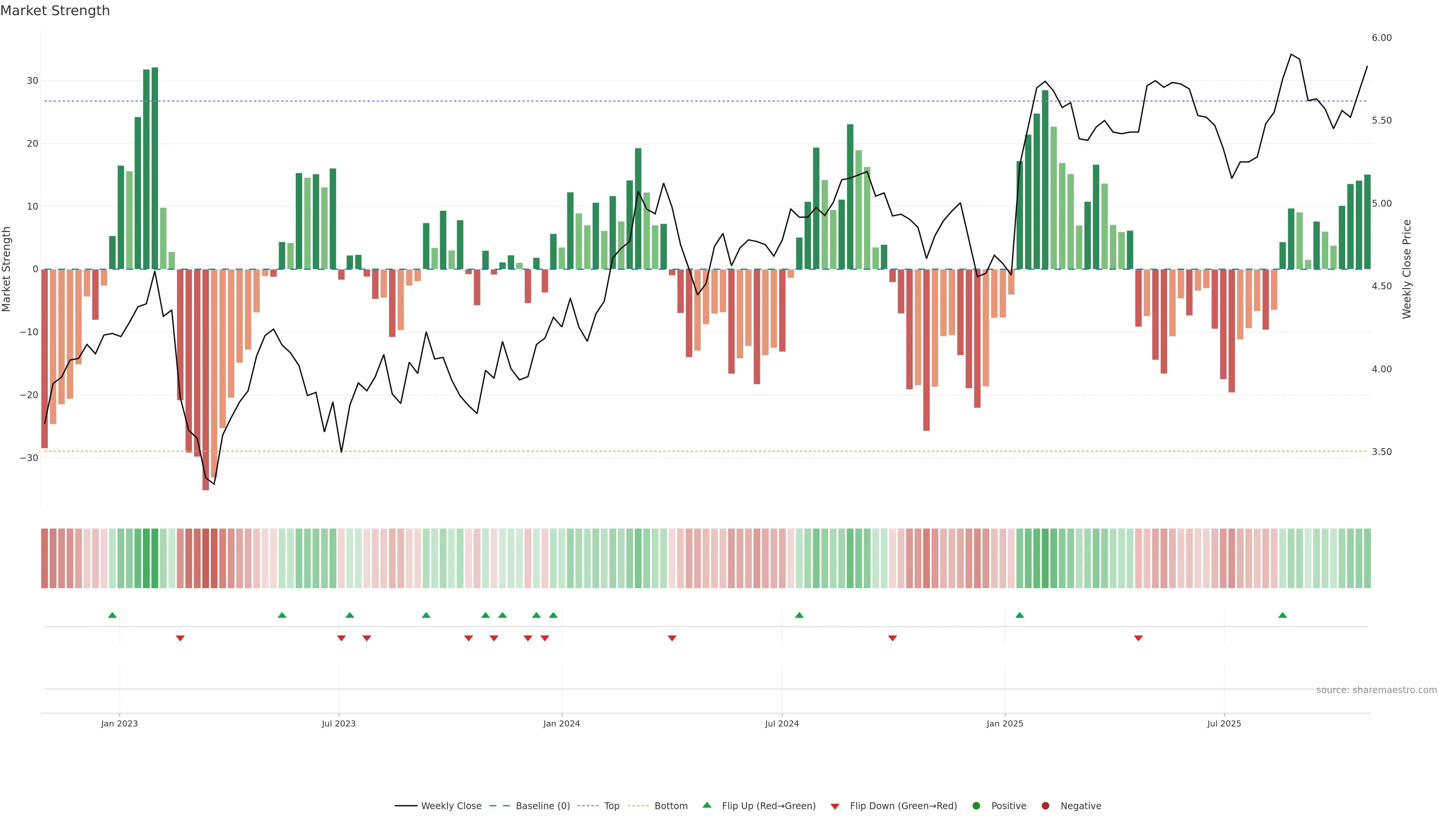Click Flip Up green triangle legend icon
Screen dimensions: 1456x819
click(x=706, y=805)
